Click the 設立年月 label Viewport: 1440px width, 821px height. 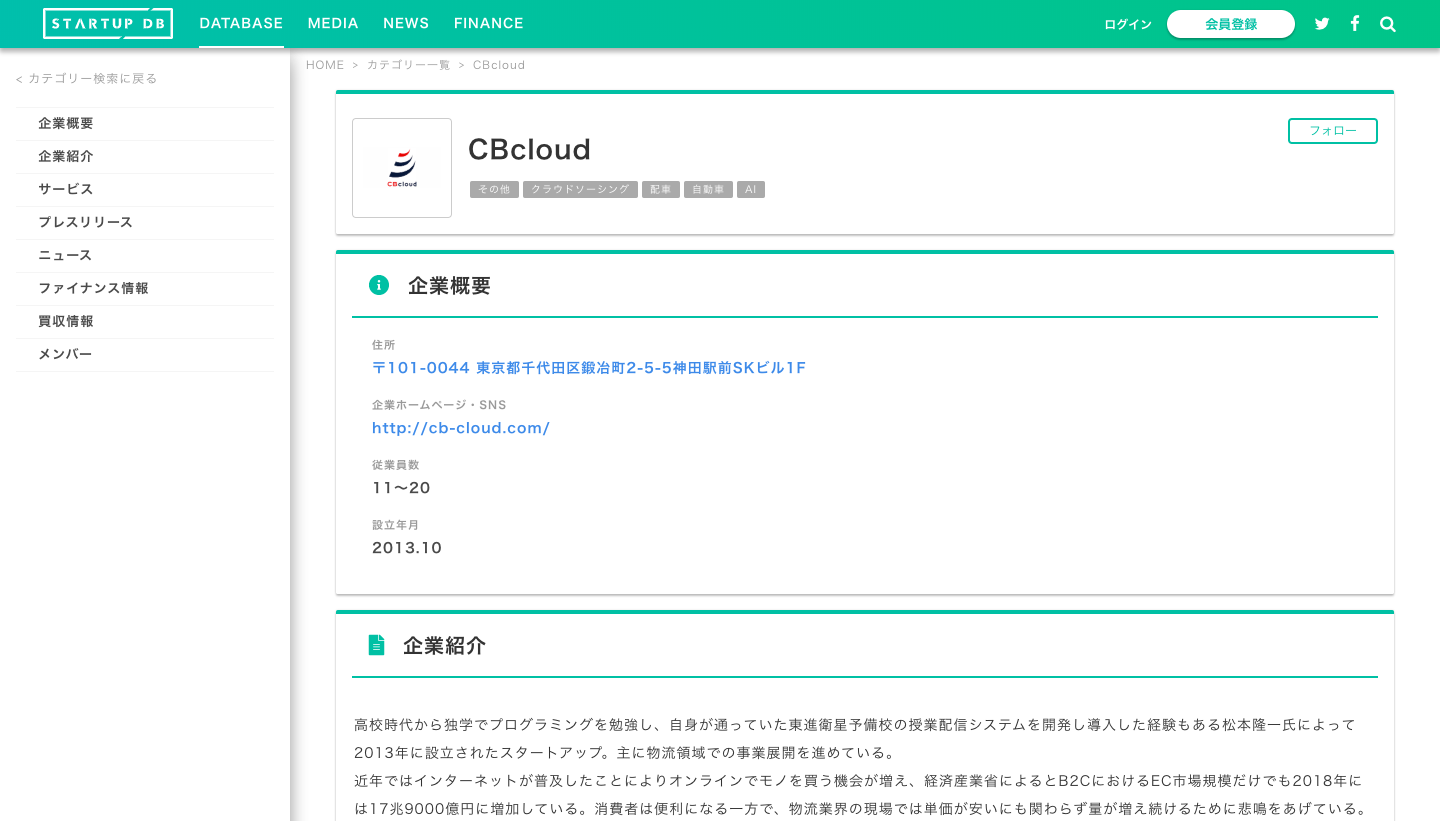pyautogui.click(x=396, y=525)
